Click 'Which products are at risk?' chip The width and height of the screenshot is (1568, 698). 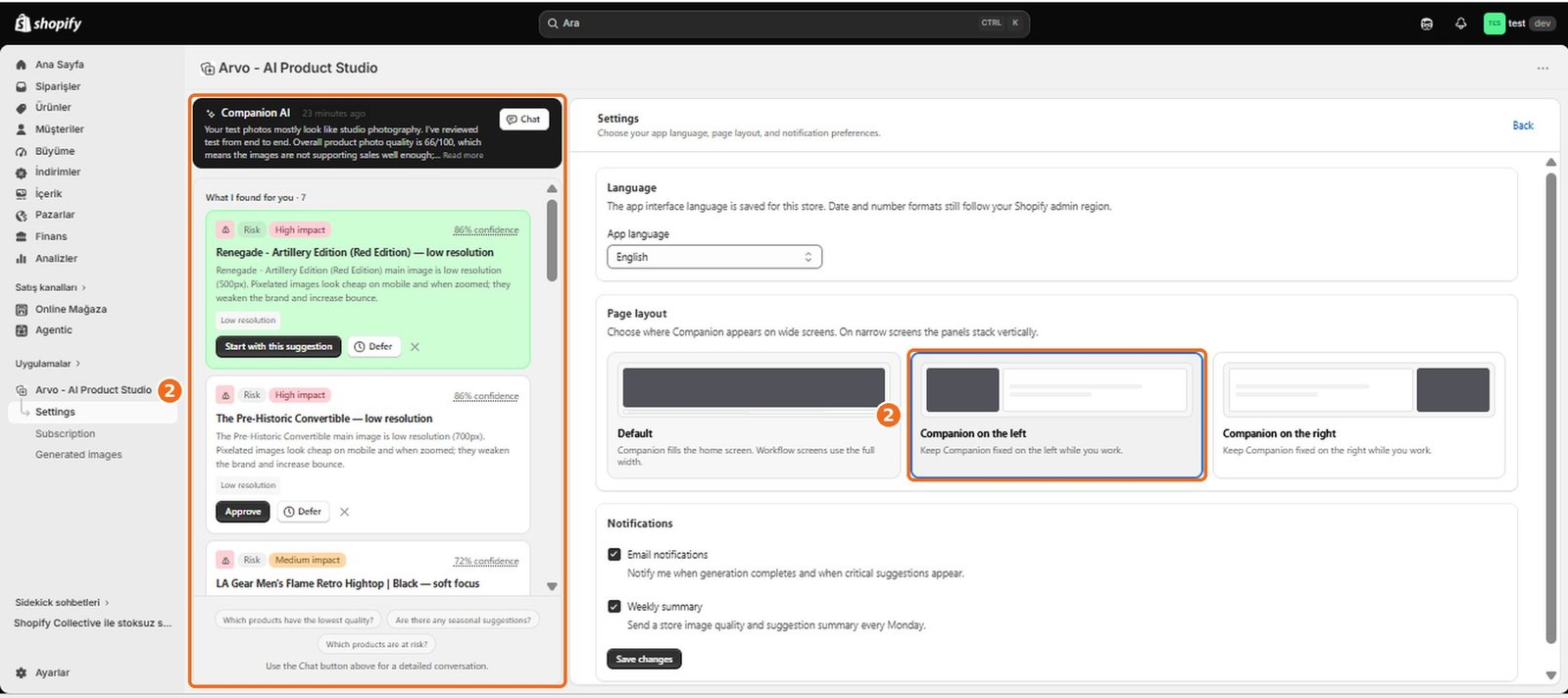point(376,645)
